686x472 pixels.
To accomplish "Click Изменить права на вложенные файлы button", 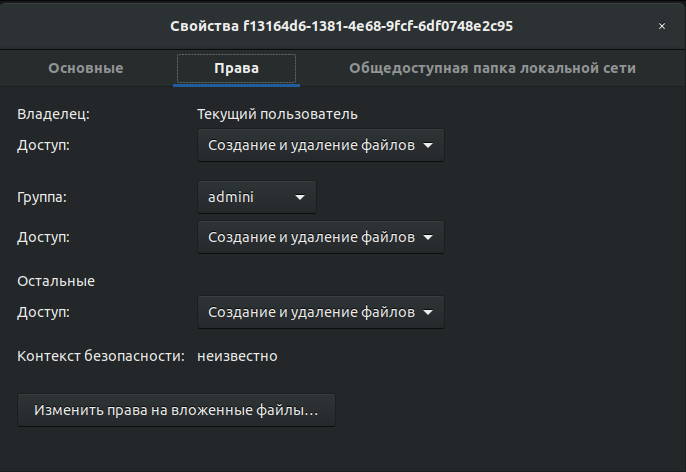I will pos(176,410).
